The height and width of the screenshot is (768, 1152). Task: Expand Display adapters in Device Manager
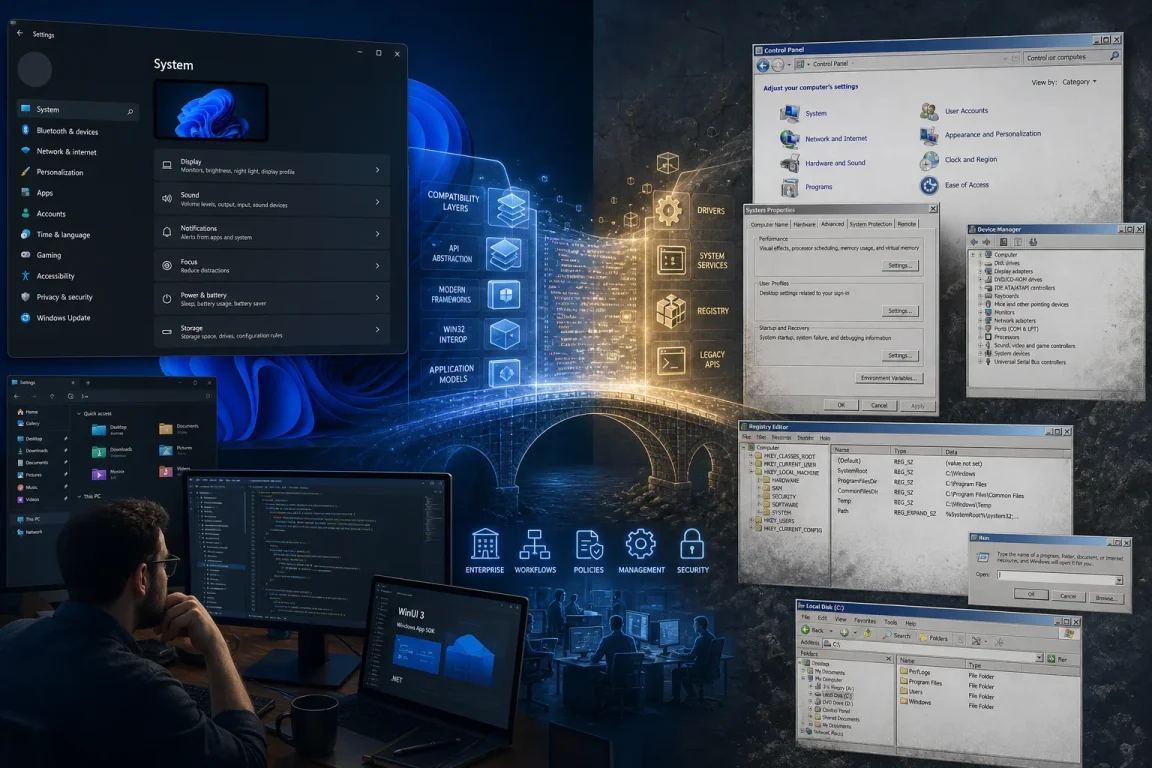click(x=979, y=271)
